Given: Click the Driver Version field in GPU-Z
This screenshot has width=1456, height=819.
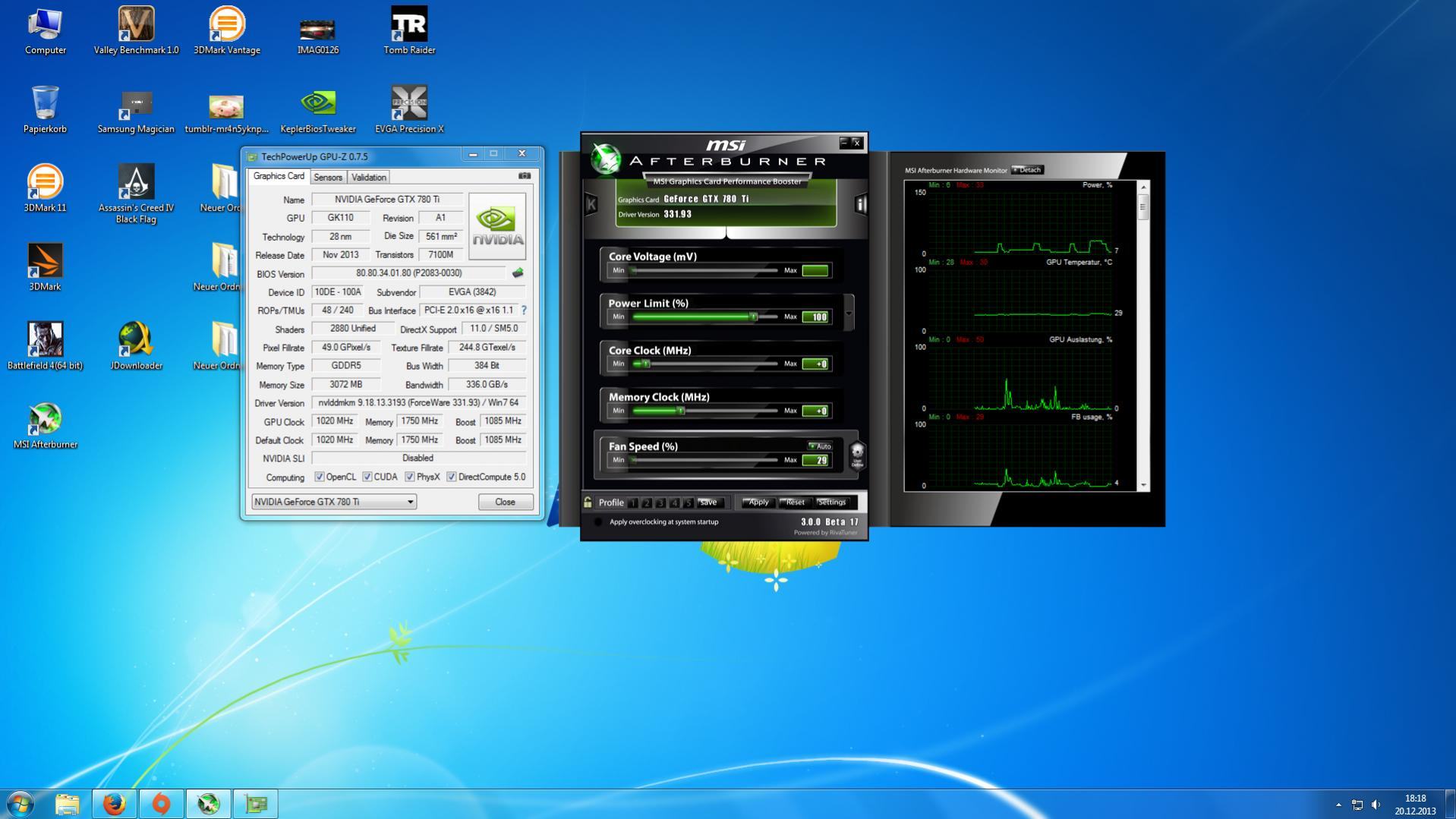Looking at the screenshot, I should pyautogui.click(x=418, y=403).
